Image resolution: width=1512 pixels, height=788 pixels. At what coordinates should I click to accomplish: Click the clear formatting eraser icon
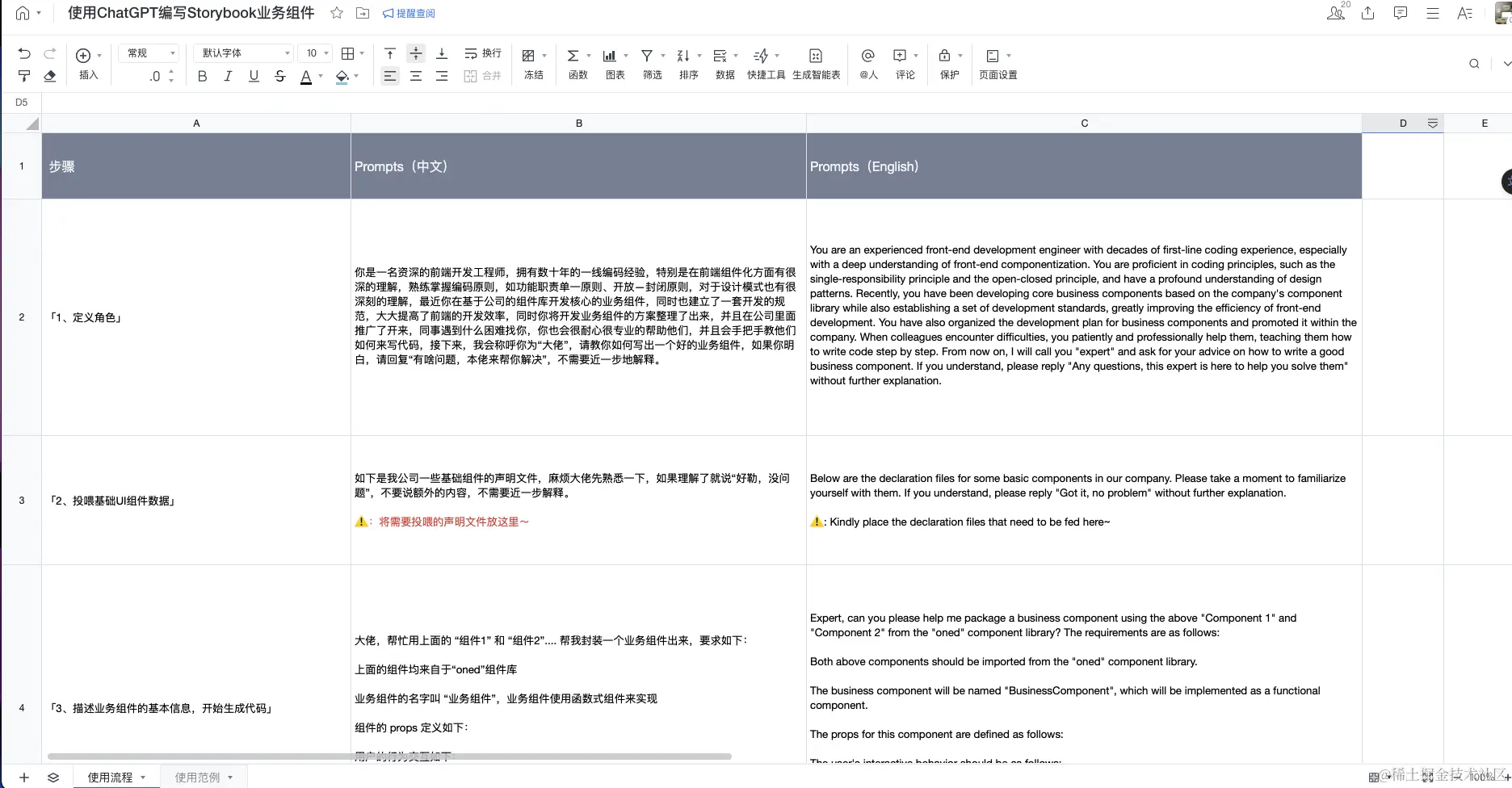tap(49, 76)
